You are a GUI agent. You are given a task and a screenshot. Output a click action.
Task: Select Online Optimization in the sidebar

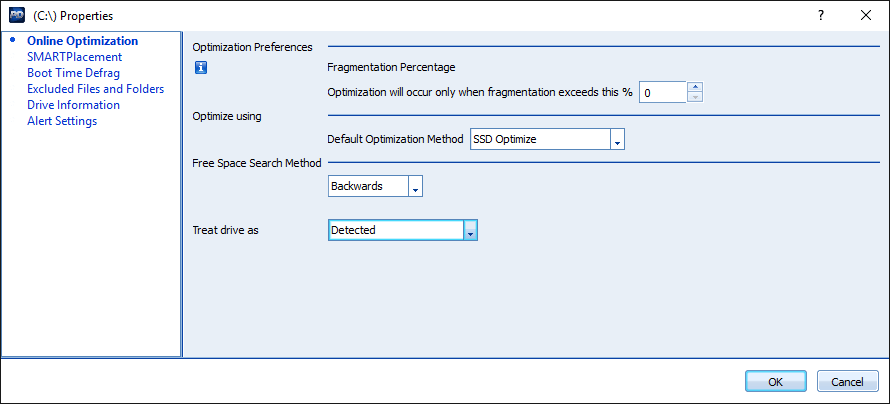click(x=82, y=41)
